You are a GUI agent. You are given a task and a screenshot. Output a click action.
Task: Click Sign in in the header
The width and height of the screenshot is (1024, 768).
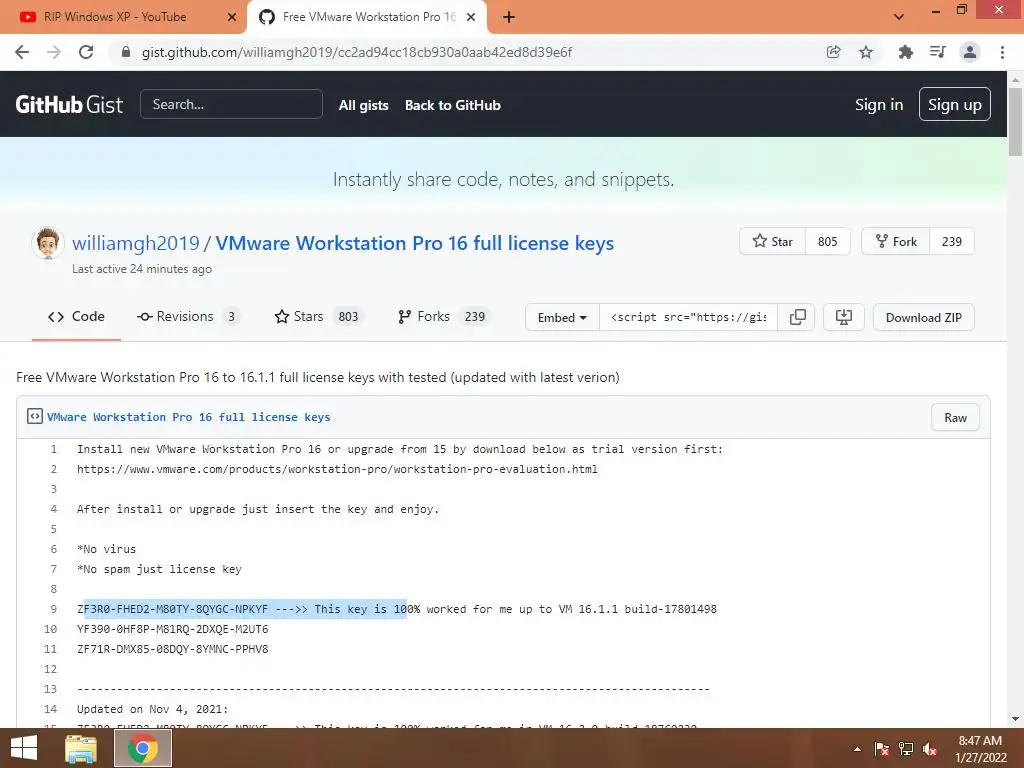[879, 104]
